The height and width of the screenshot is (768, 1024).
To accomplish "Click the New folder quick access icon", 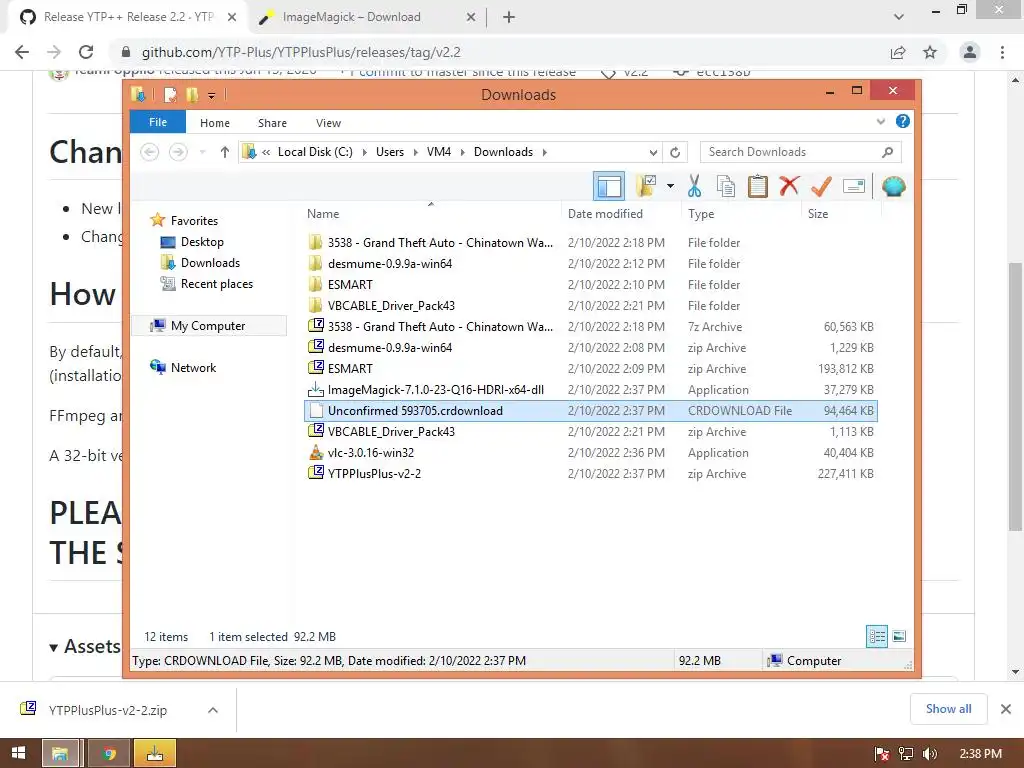I will tap(192, 95).
